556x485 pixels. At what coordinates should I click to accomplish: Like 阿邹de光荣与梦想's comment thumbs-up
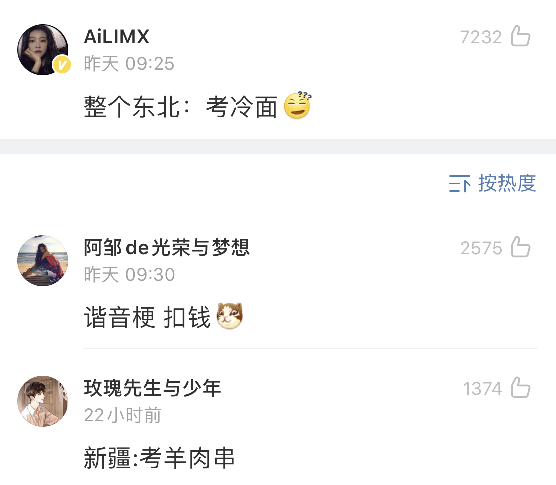pyautogui.click(x=520, y=247)
